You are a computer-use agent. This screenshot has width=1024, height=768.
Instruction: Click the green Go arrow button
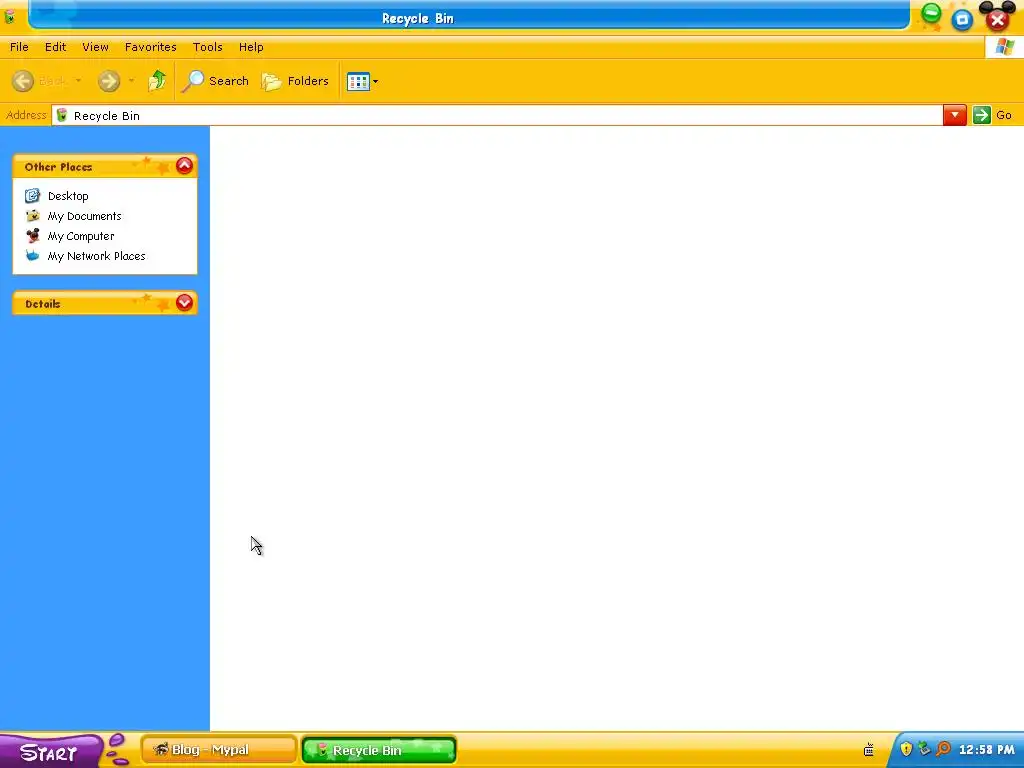(982, 115)
